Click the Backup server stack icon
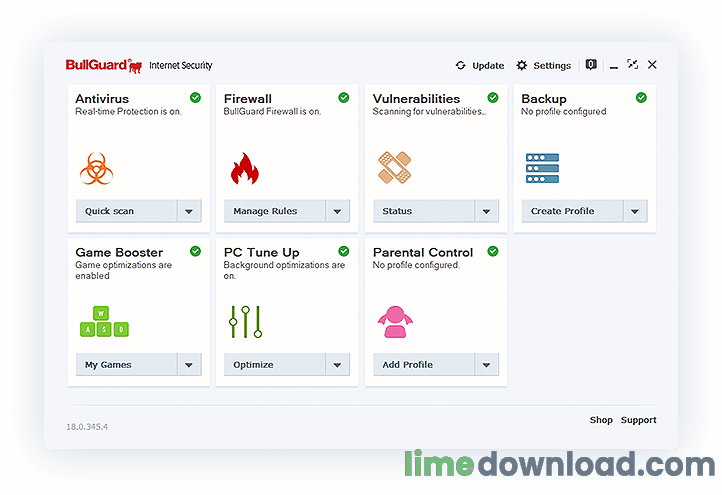Screen dimensions: 722x495 point(542,168)
